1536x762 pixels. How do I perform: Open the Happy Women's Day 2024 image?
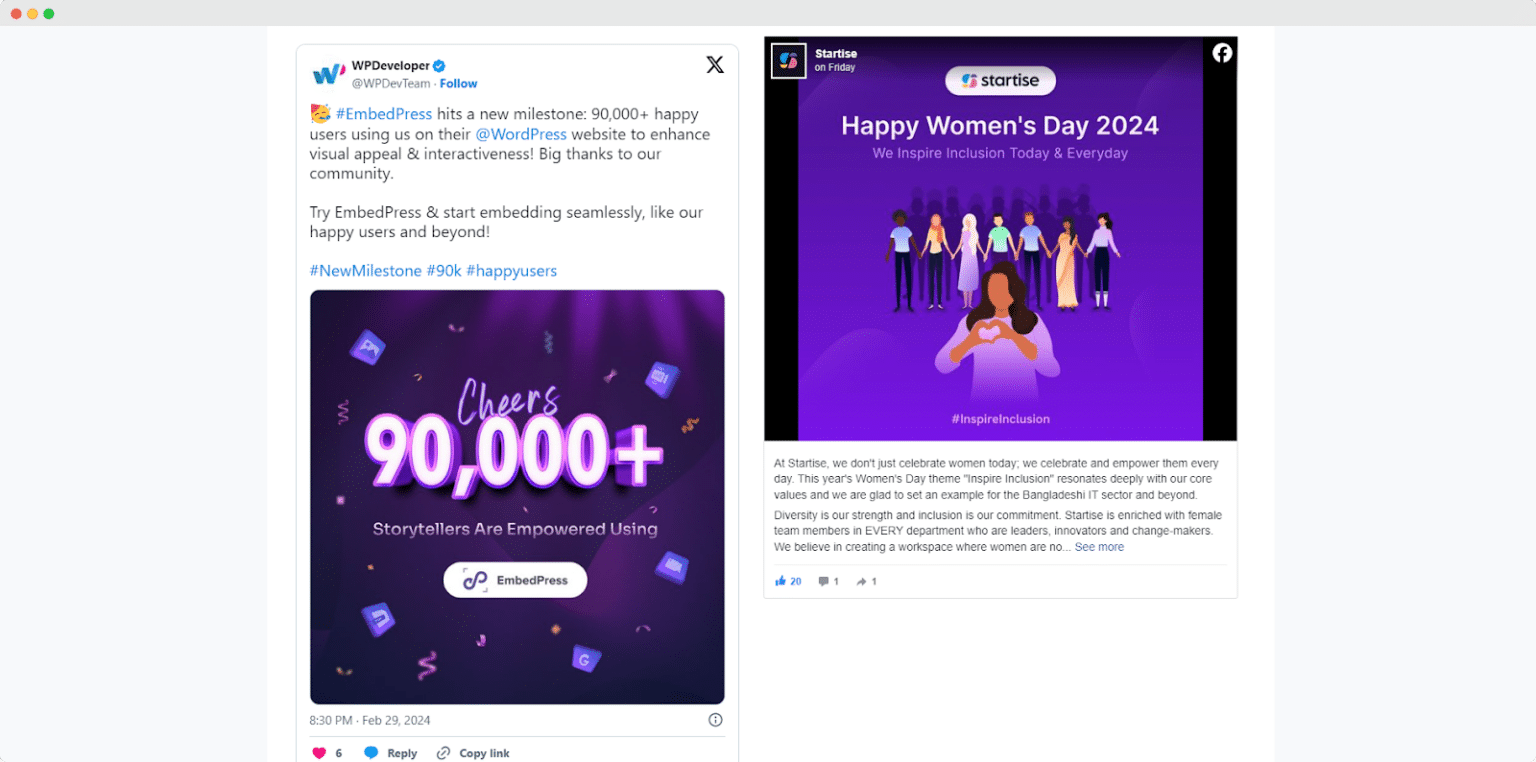coord(1000,239)
